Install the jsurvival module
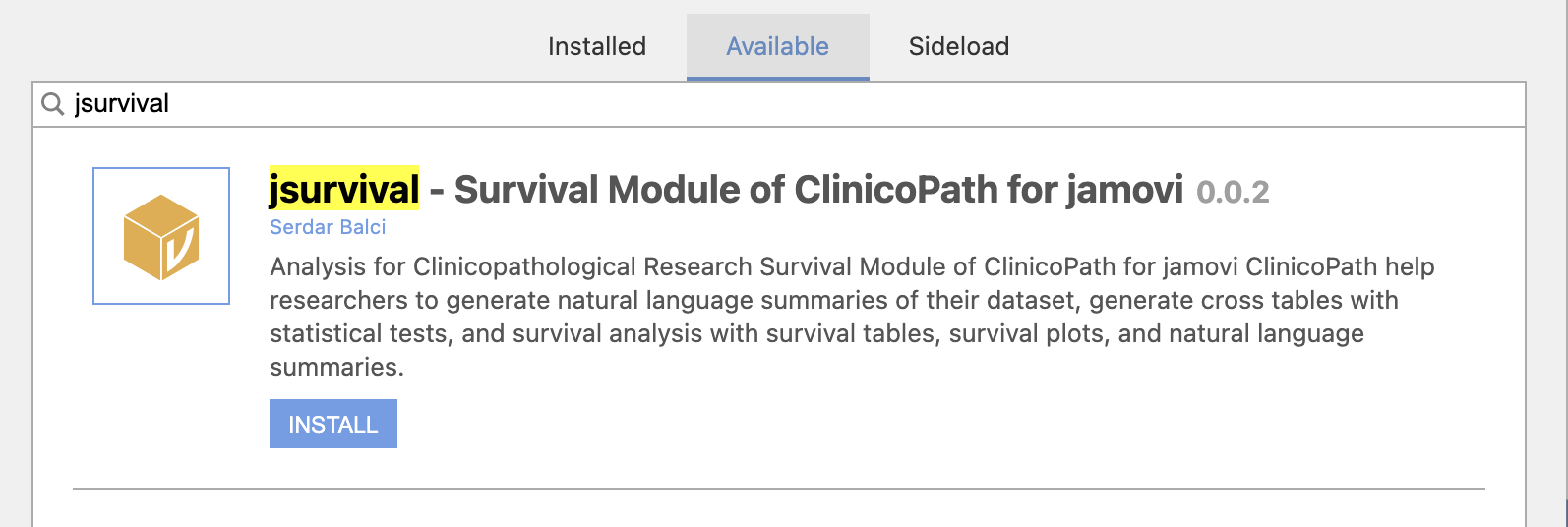This screenshot has width=1568, height=527. click(x=333, y=424)
